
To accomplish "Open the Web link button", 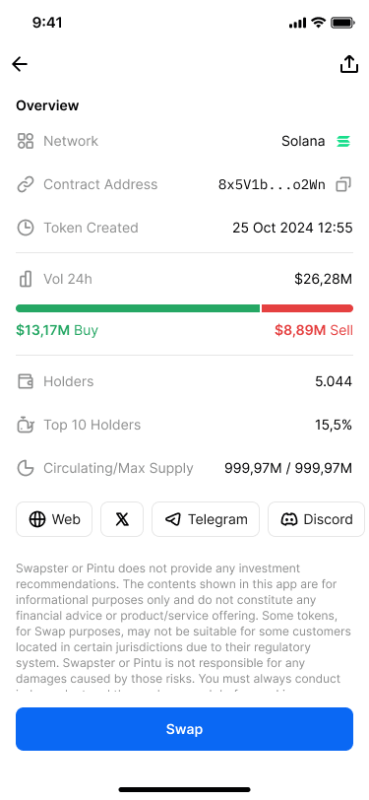I will 54,519.
